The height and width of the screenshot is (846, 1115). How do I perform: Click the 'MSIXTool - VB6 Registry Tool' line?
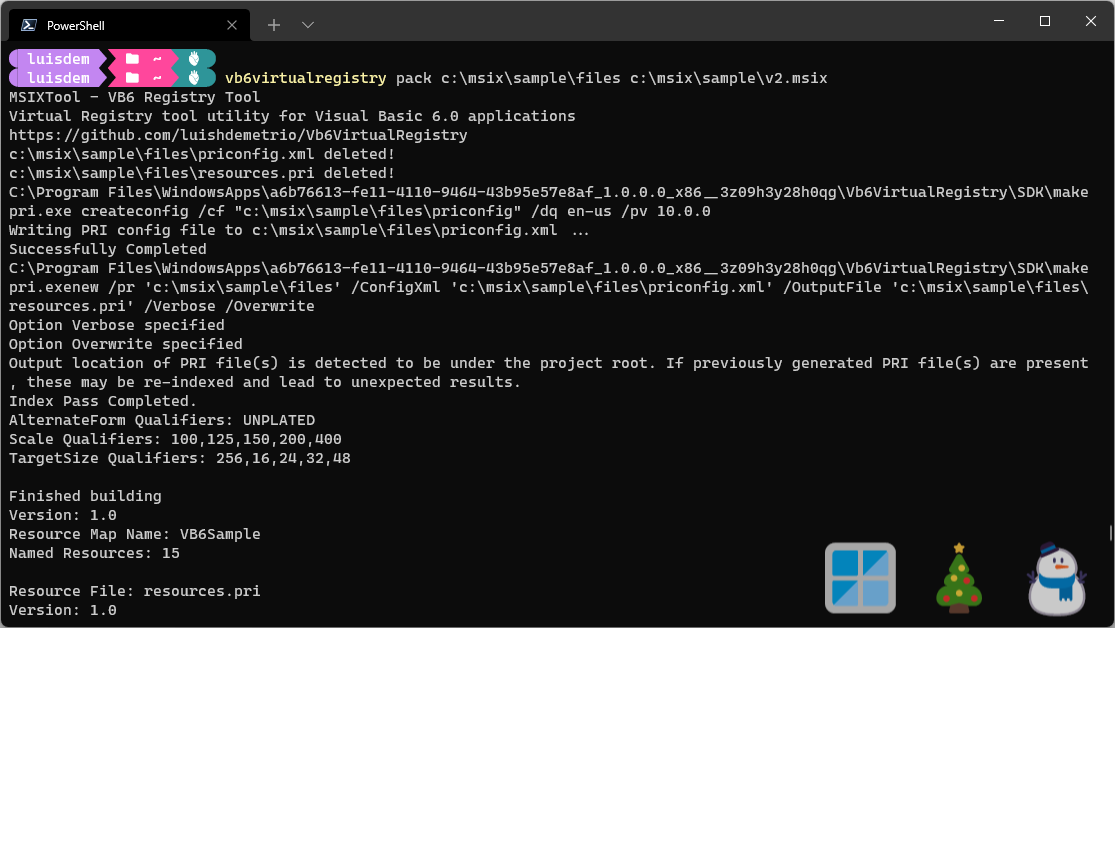point(134,97)
